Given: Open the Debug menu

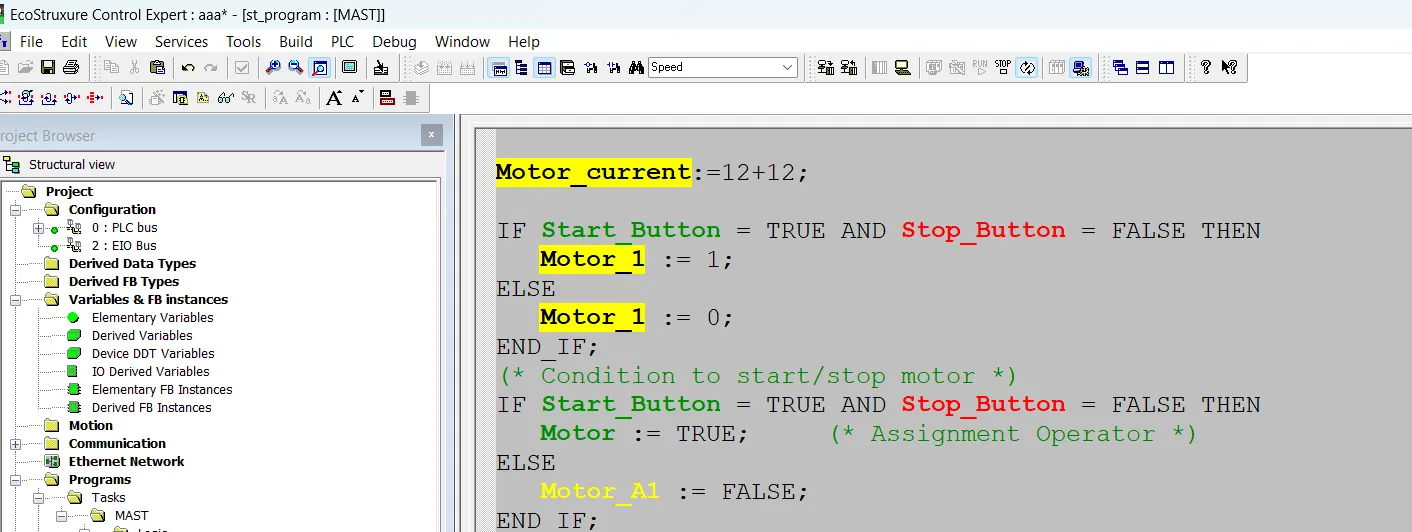Looking at the screenshot, I should 394,42.
